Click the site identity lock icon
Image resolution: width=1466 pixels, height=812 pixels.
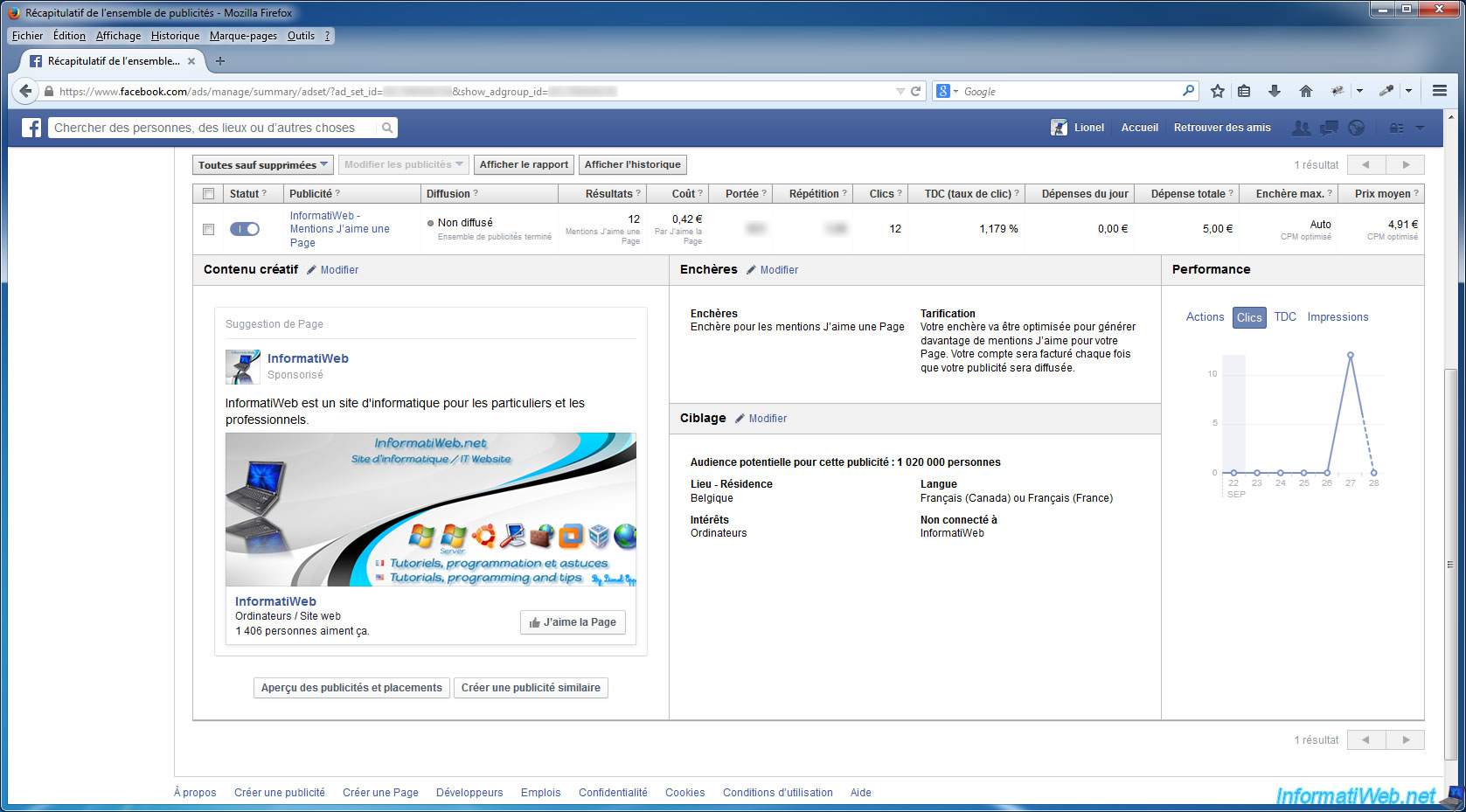pos(49,91)
